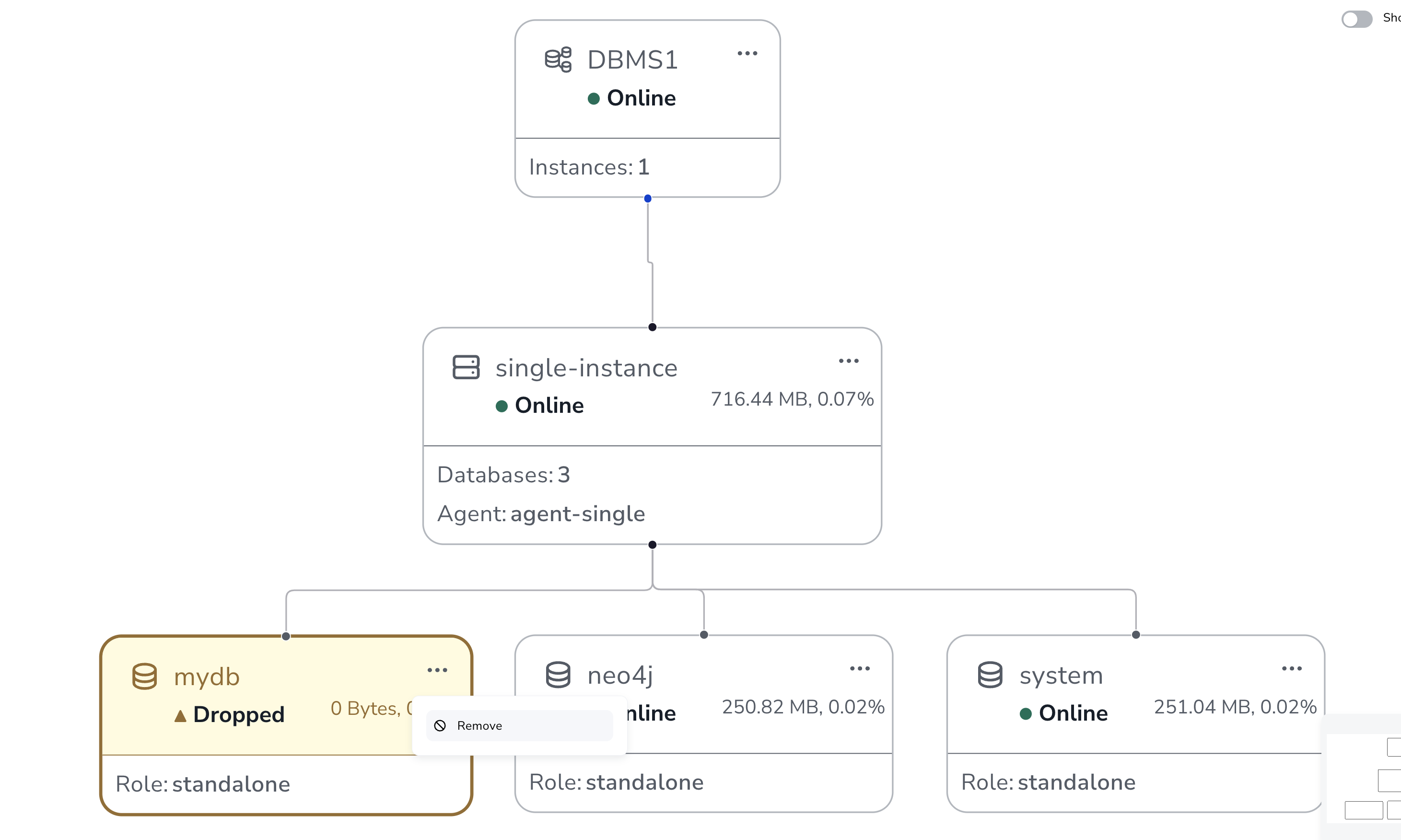Click the "Role: standalone" text in system card
This screenshot has height=840, width=1401.
click(x=1048, y=783)
